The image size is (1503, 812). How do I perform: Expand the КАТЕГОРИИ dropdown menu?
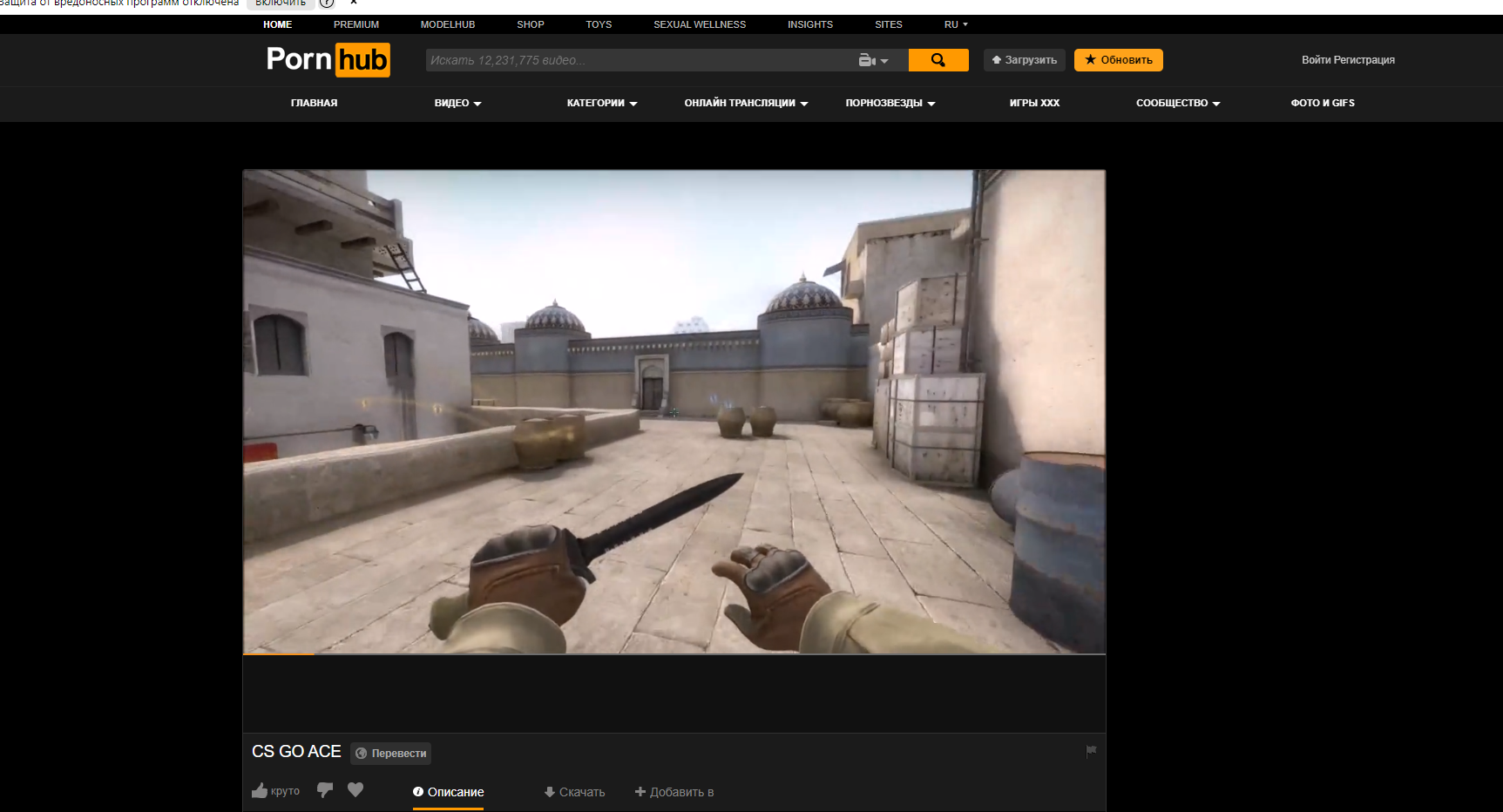pos(602,103)
